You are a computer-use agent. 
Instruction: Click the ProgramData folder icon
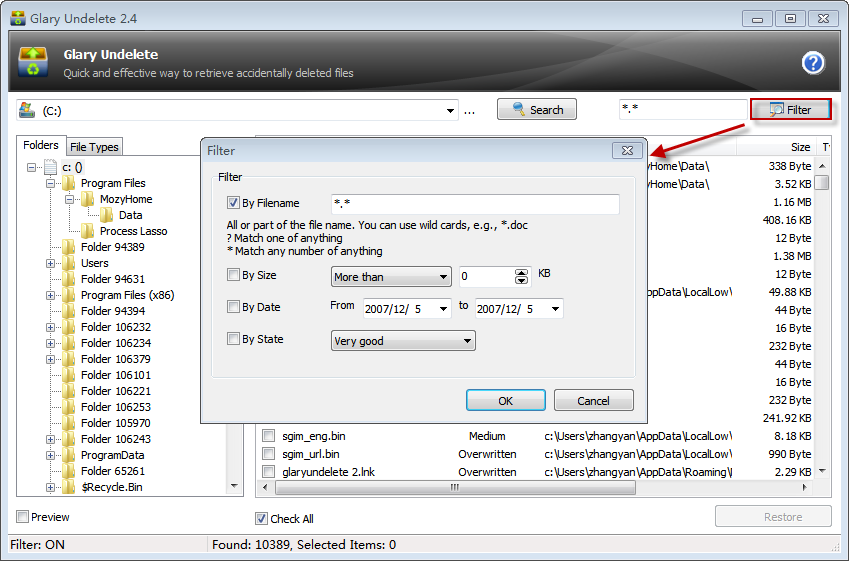click(x=68, y=455)
